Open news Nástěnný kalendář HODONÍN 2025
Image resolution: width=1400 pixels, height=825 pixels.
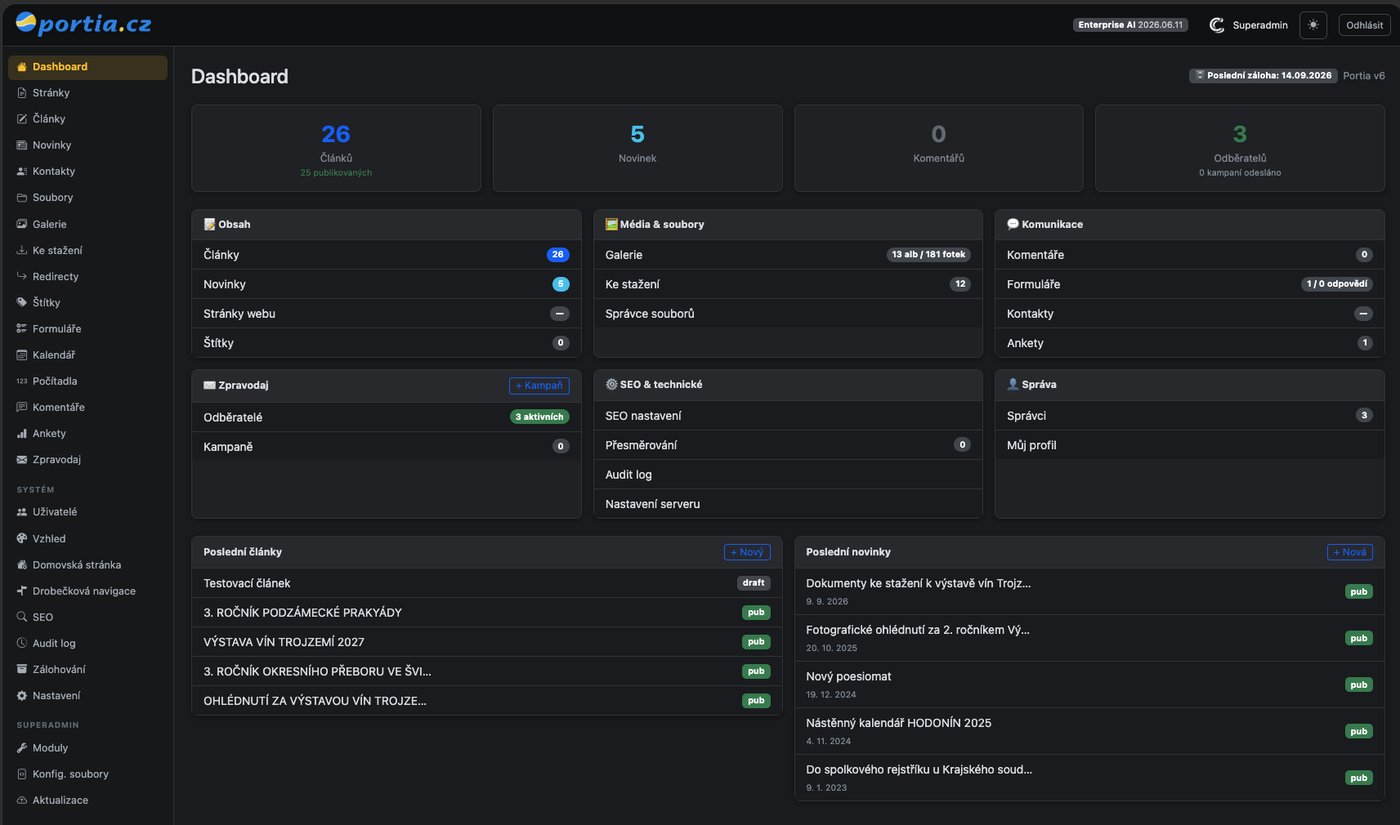click(x=1090, y=731)
